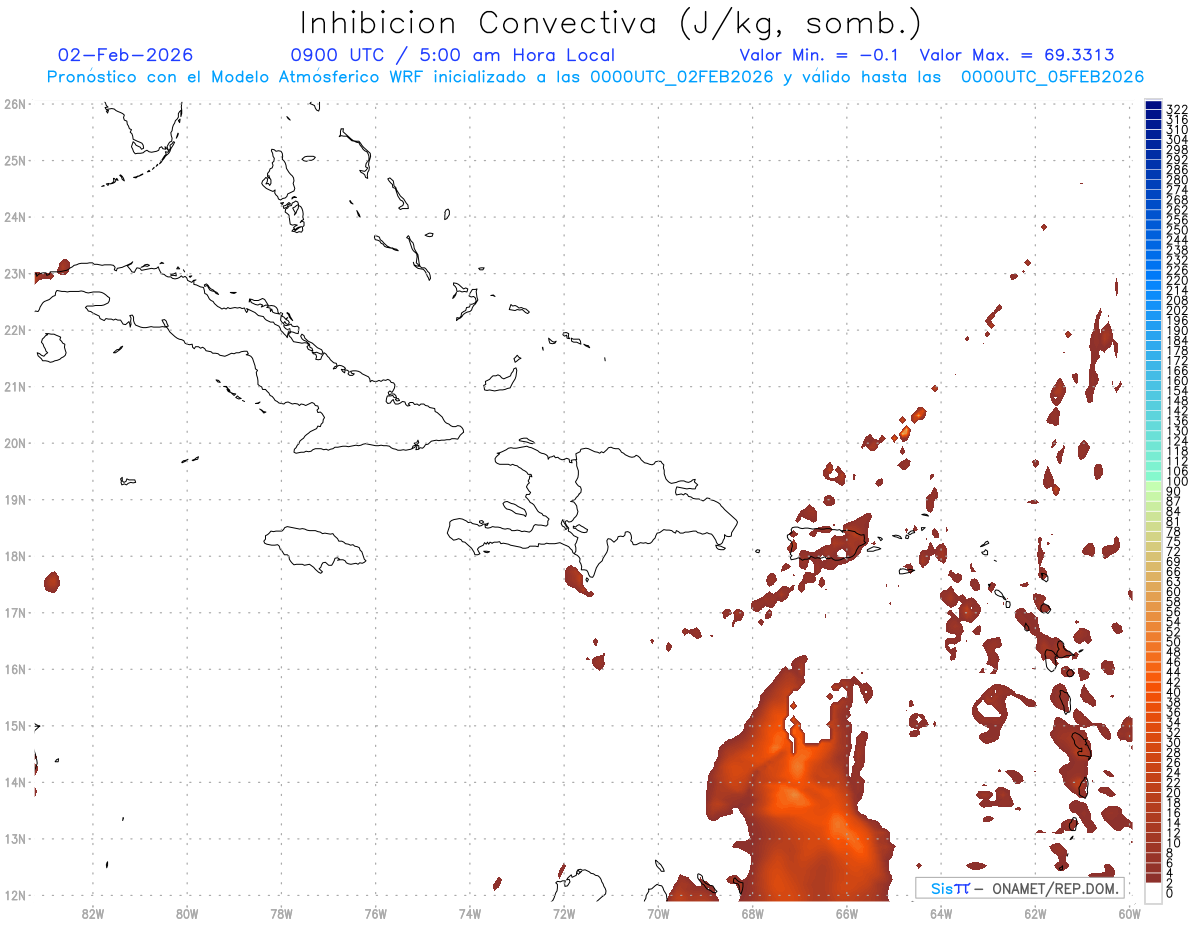Click the date label '02-Feb-2026'
This screenshot has height=927, width=1200.
coord(126,55)
